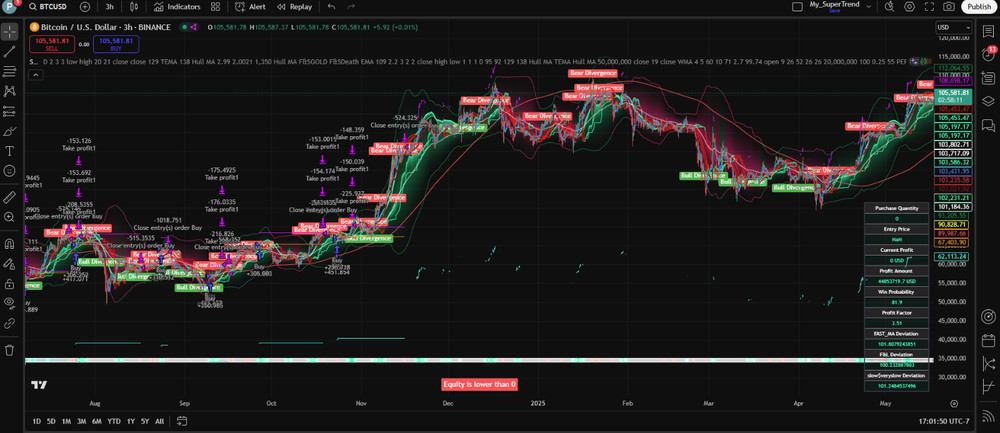Enter fullscreen mode
The width and height of the screenshot is (1000, 433).
click(x=929, y=7)
